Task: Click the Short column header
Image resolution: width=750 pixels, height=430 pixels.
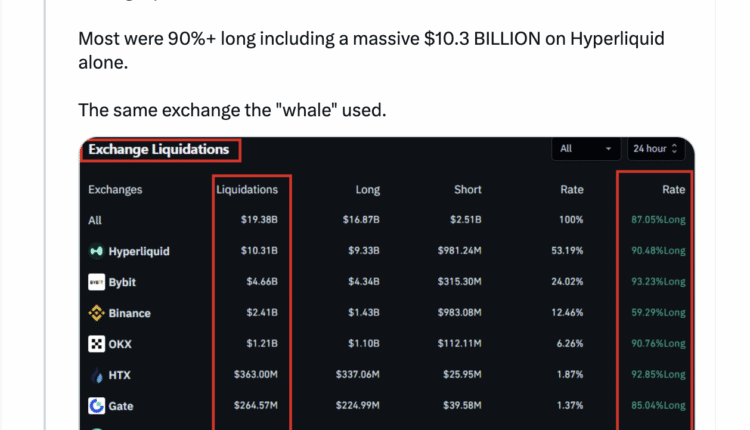Action: 467,189
